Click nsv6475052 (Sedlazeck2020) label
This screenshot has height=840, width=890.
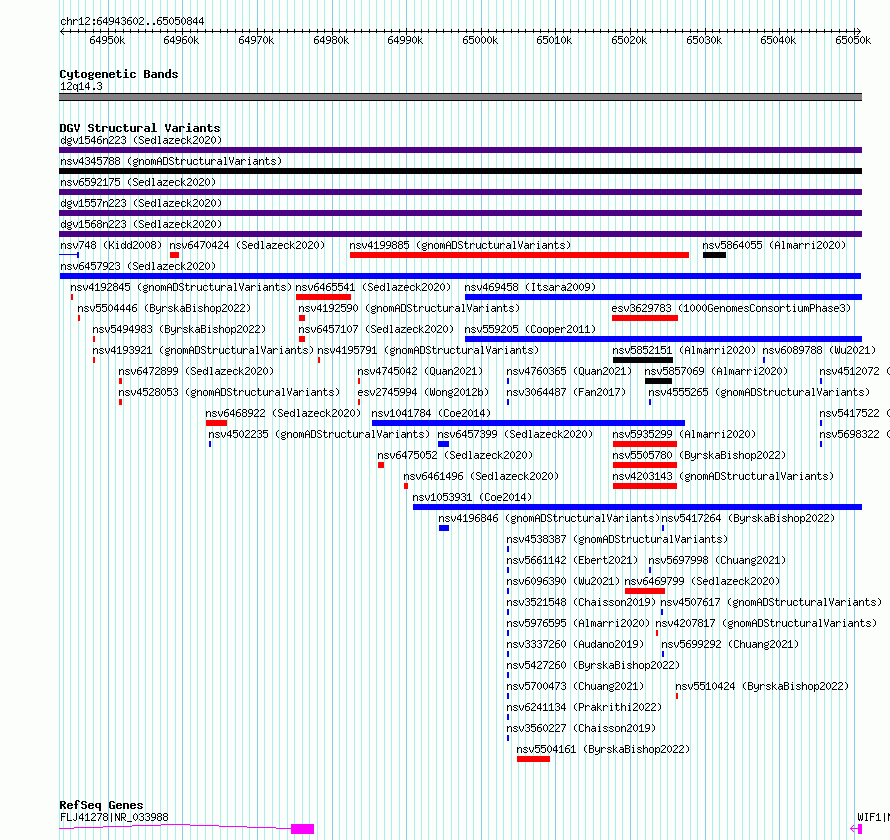[x=455, y=455]
